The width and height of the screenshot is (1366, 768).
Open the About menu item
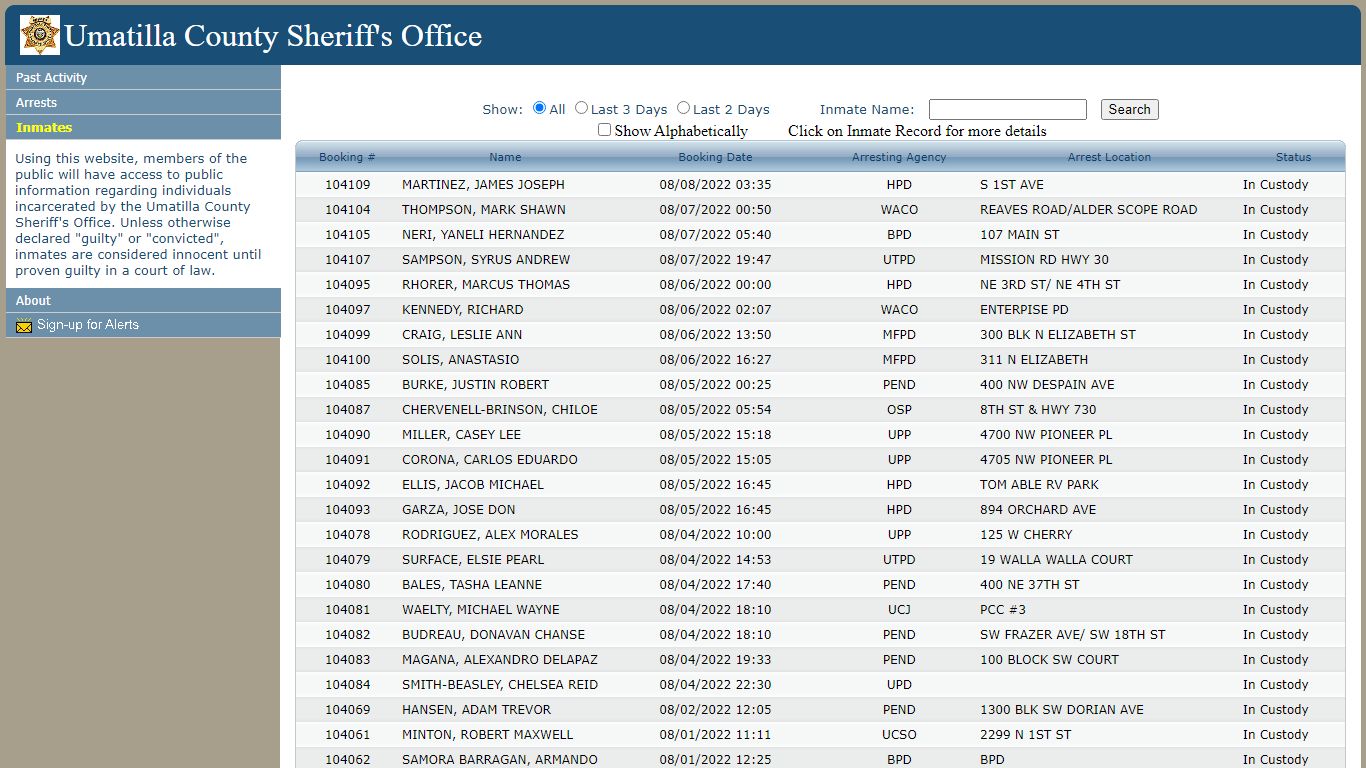click(143, 300)
